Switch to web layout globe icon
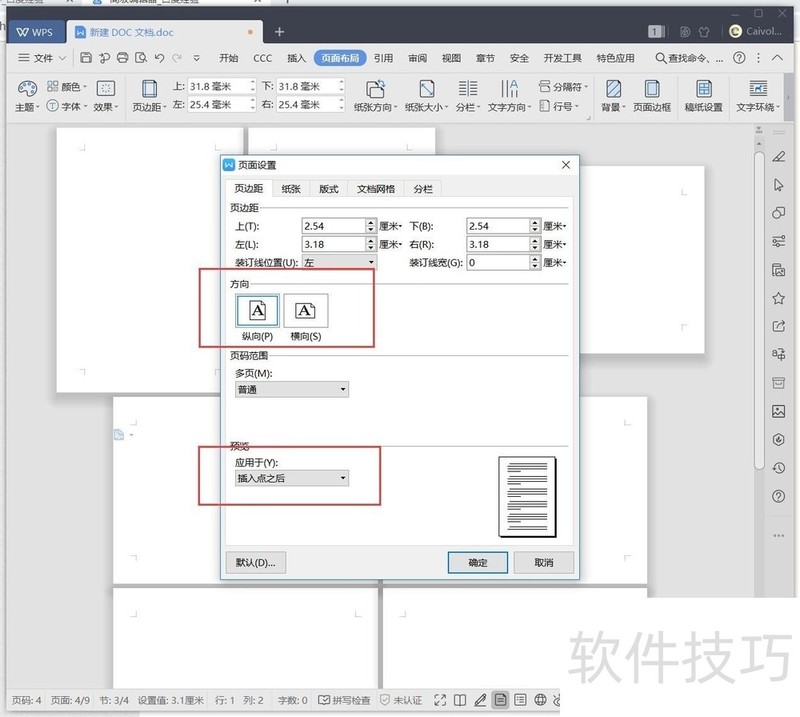 (x=540, y=700)
